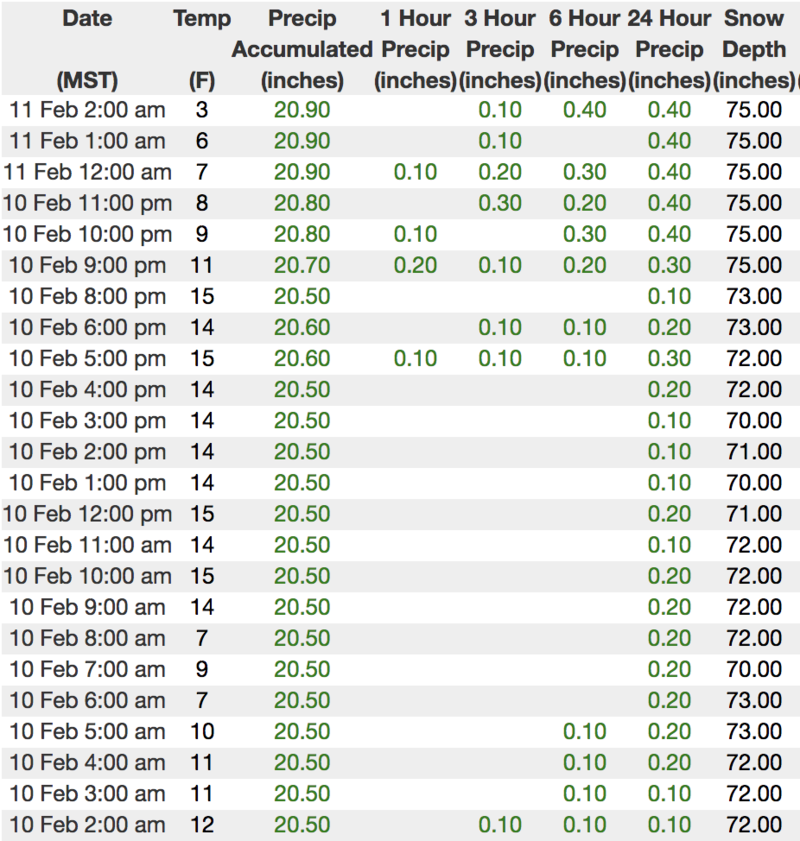The image size is (800, 841).
Task: Select the 11 Feb 2:00 am date cell
Action: click(x=87, y=110)
